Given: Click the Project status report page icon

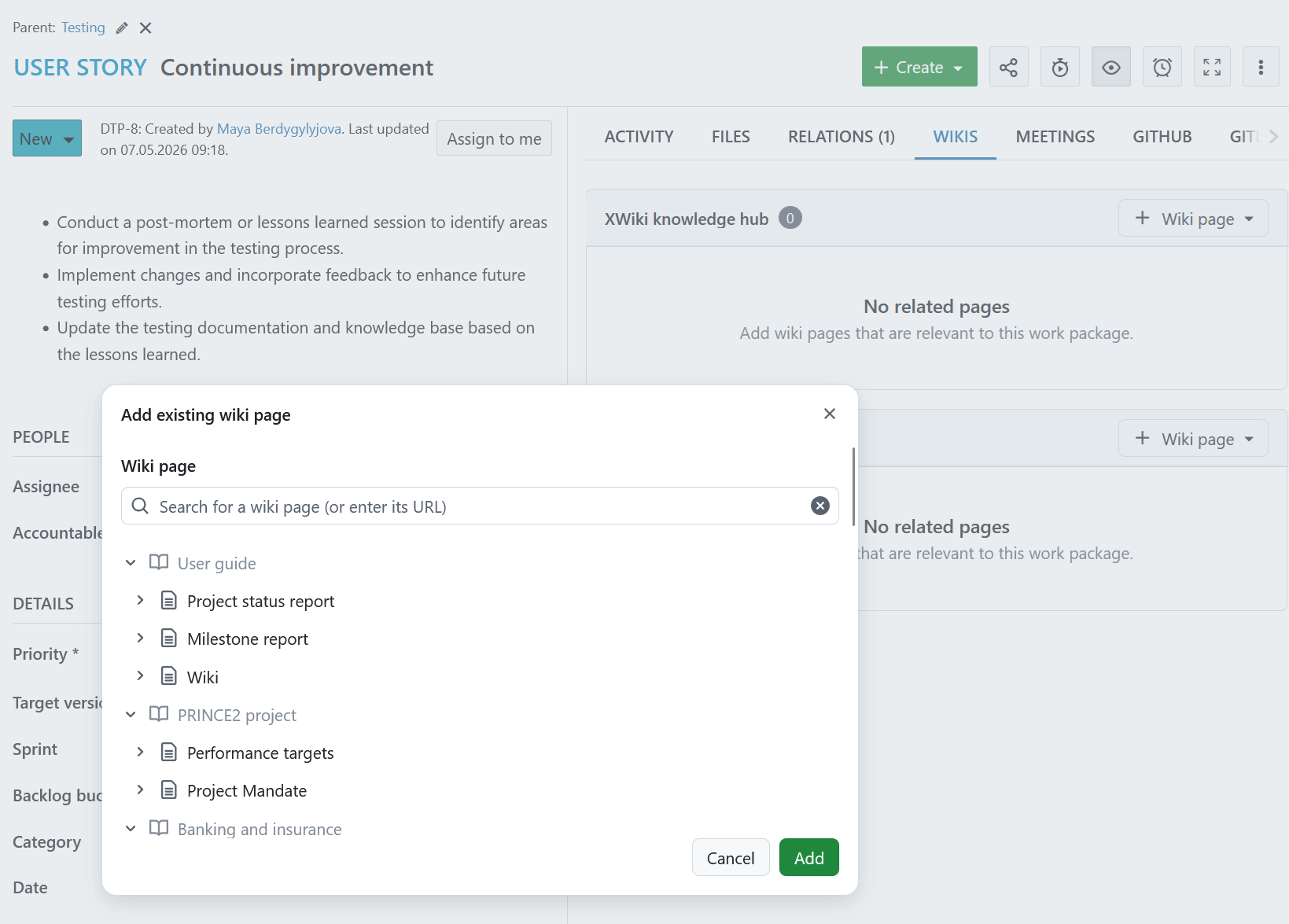Looking at the screenshot, I should point(169,601).
